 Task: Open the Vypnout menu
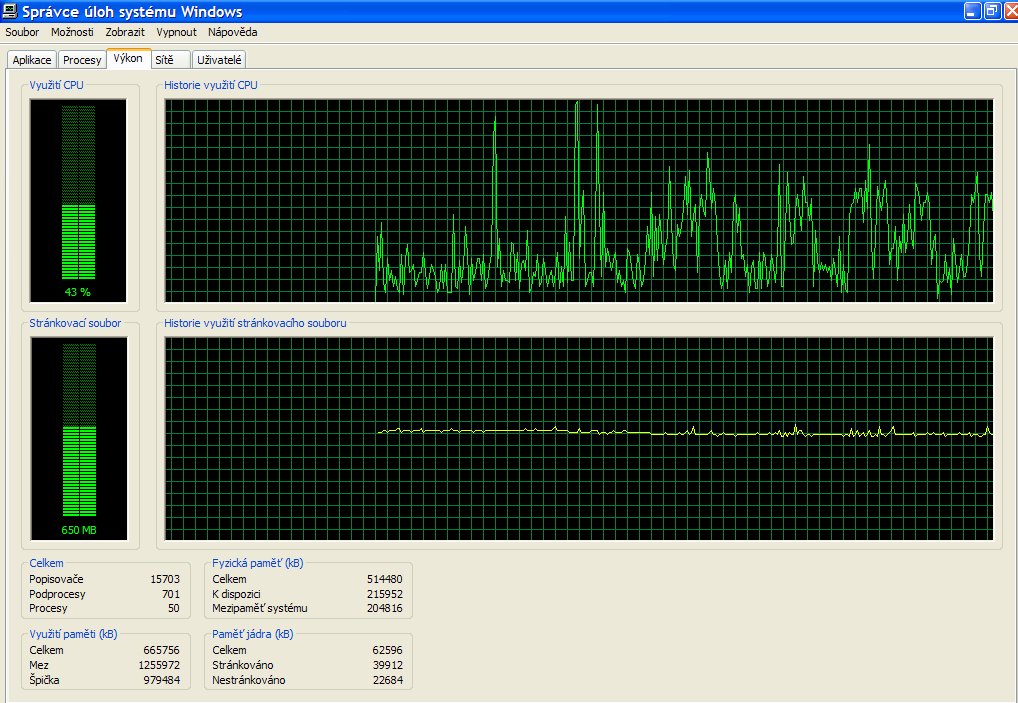tap(176, 32)
